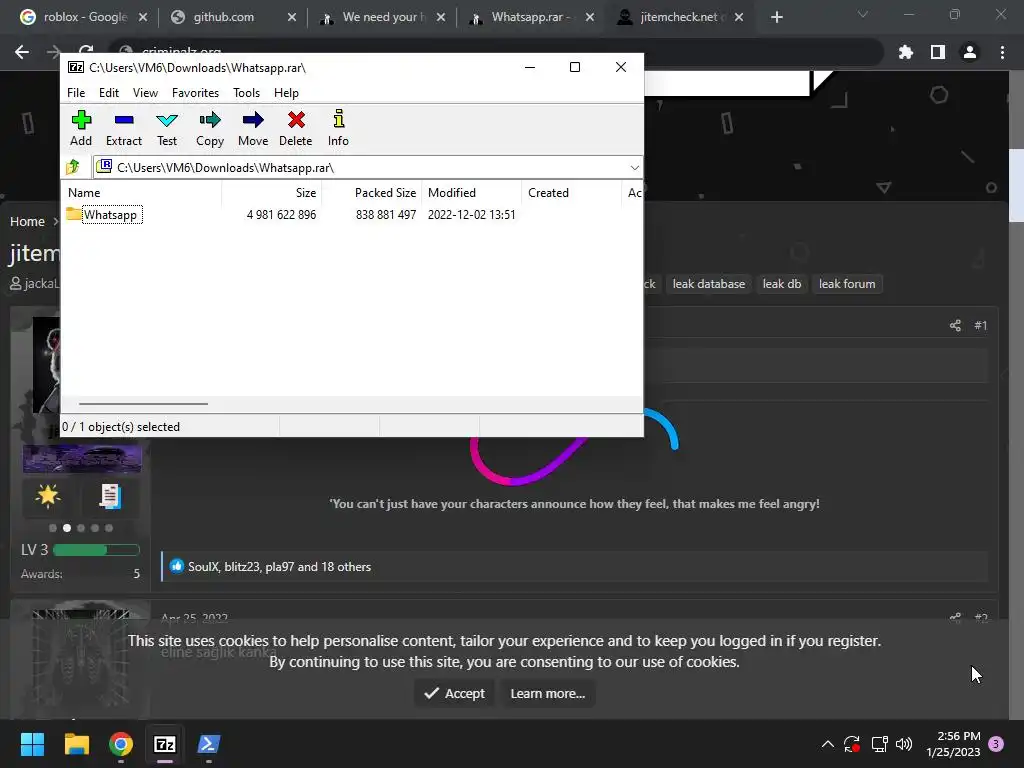Accept the site cookies
Image resolution: width=1024 pixels, height=768 pixels.
(455, 694)
